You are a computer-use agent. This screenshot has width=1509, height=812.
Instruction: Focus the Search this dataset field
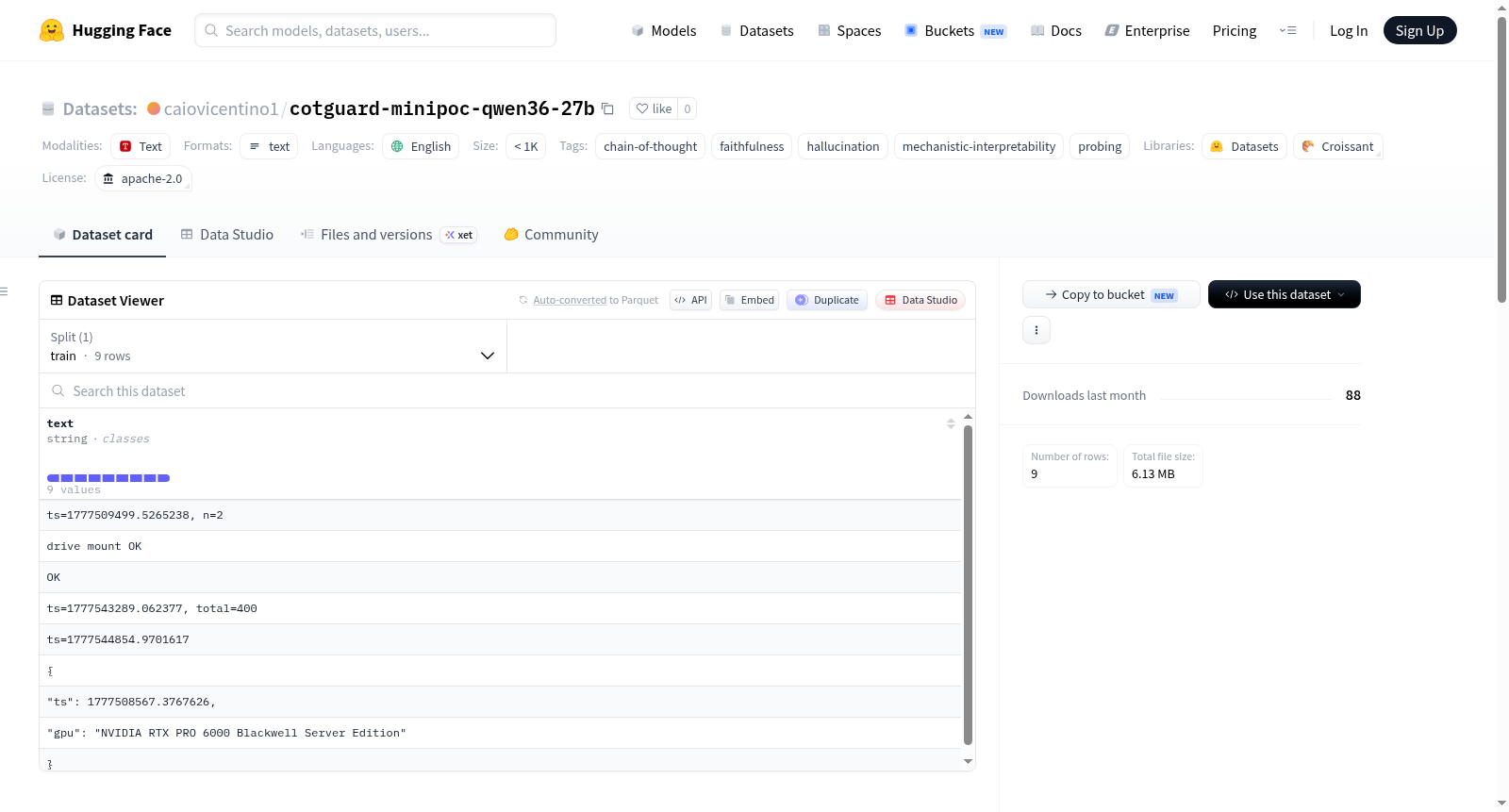507,390
